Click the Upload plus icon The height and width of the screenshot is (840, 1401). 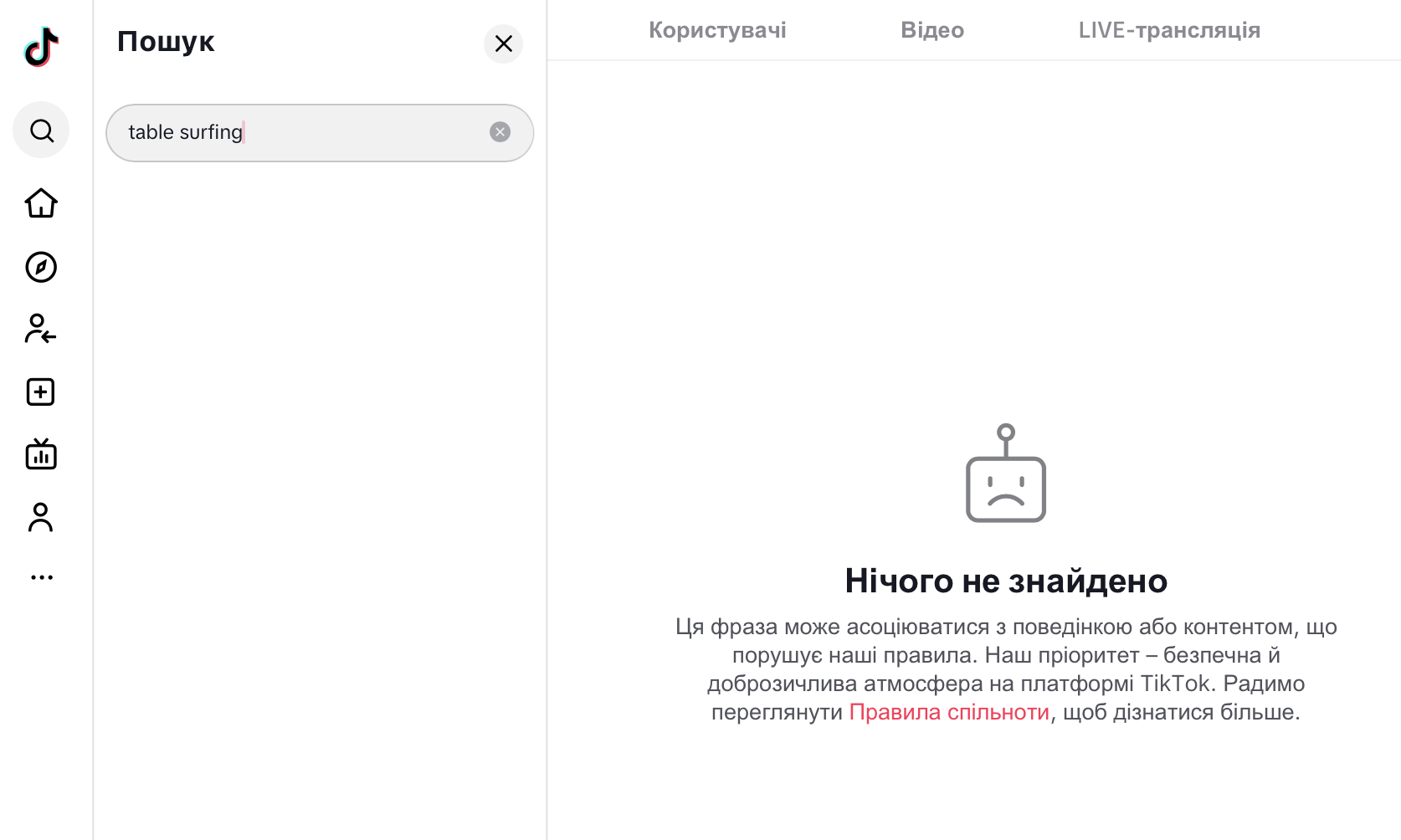[41, 392]
